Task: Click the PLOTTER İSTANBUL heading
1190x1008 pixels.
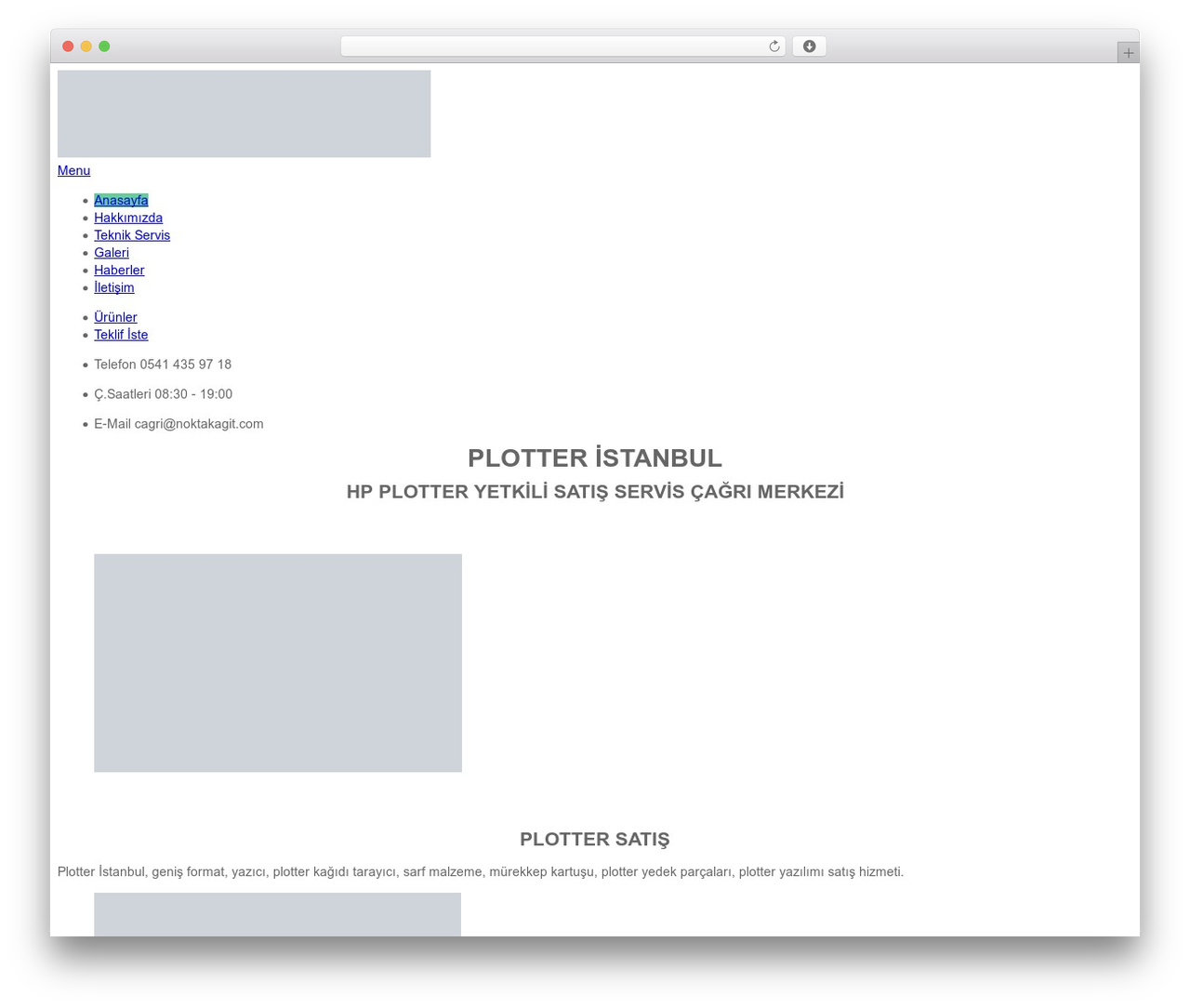Action: 595,458
